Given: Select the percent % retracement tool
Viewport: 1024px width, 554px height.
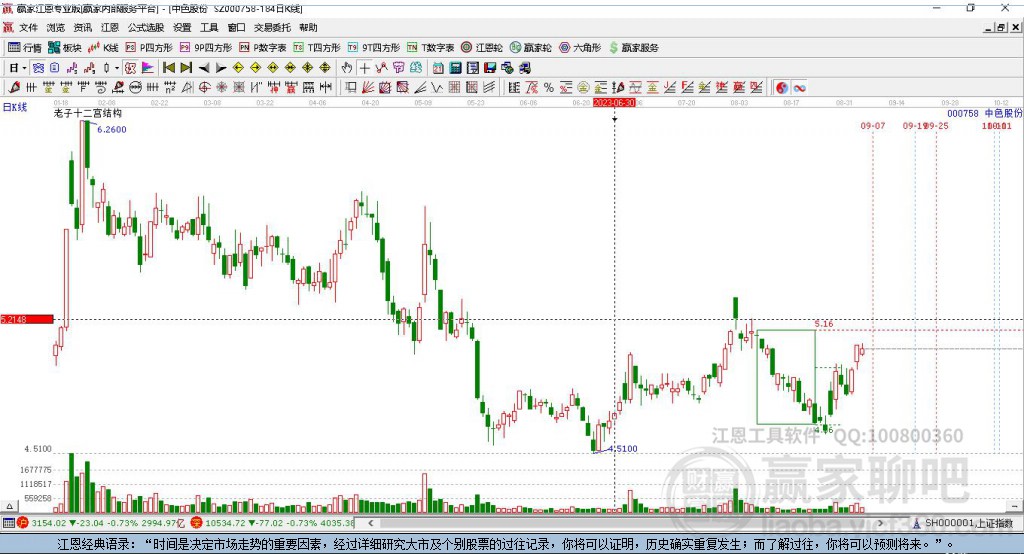Looking at the screenshot, I should pos(549,88).
